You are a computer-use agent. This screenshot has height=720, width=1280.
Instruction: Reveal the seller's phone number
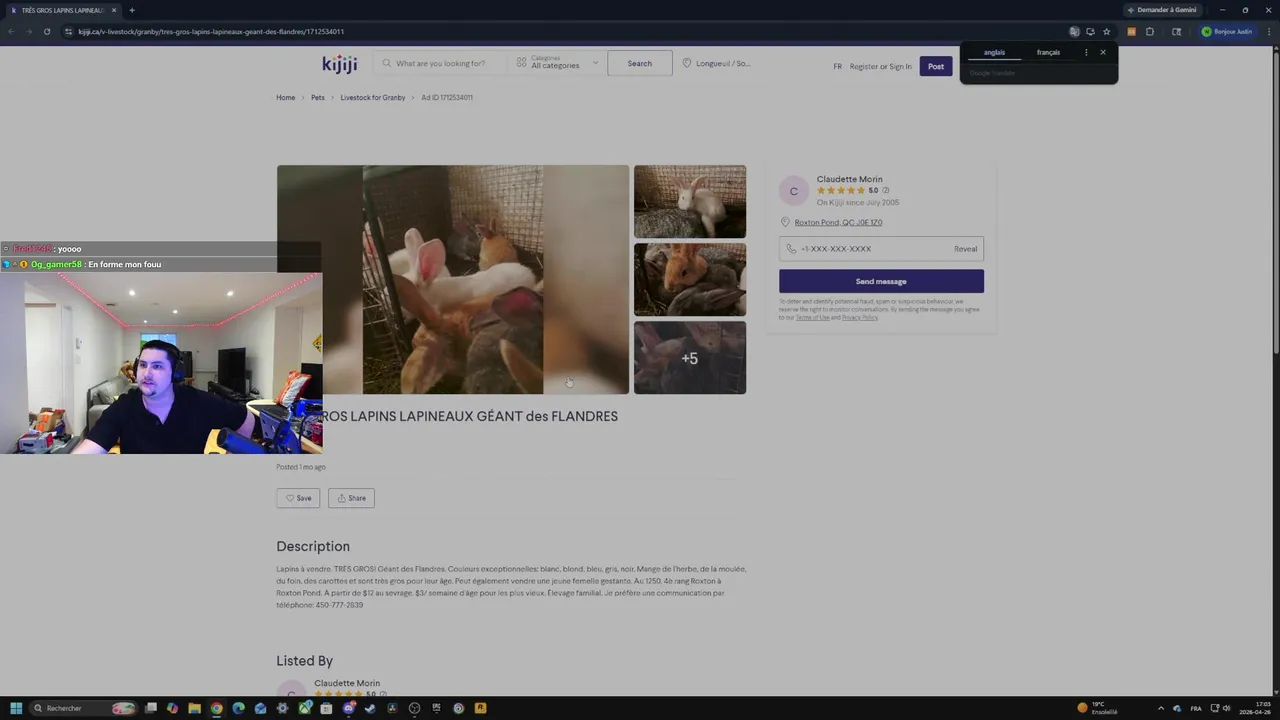(x=965, y=249)
